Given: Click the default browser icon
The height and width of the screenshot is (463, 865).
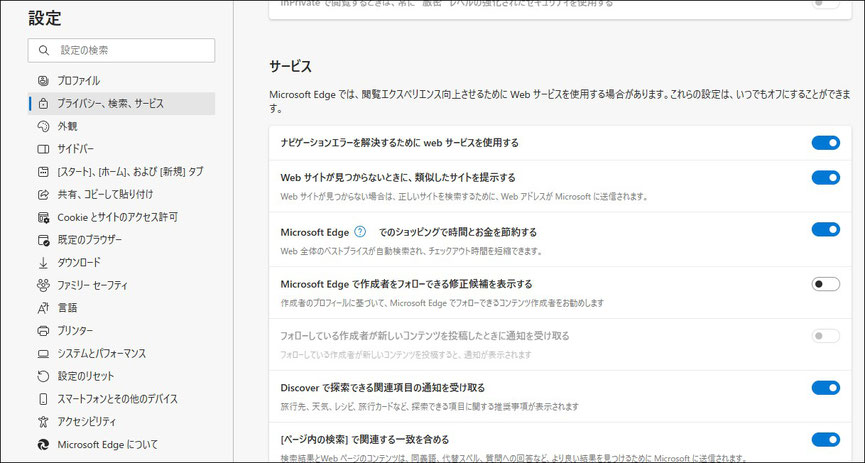Looking at the screenshot, I should point(43,240).
